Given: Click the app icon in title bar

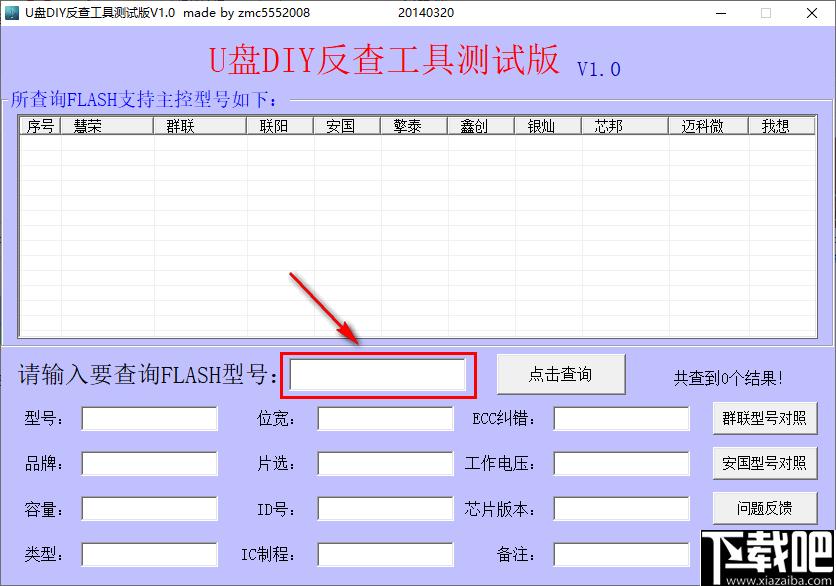Looking at the screenshot, I should coord(11,12).
